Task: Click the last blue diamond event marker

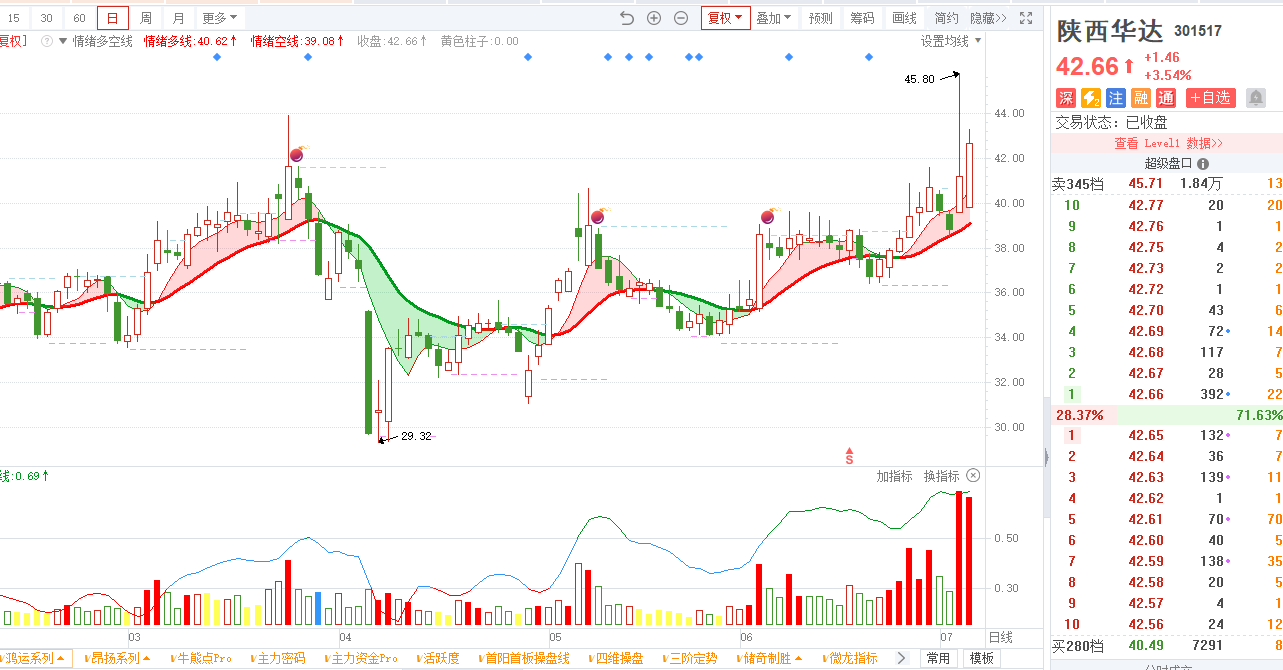Action: (x=868, y=57)
